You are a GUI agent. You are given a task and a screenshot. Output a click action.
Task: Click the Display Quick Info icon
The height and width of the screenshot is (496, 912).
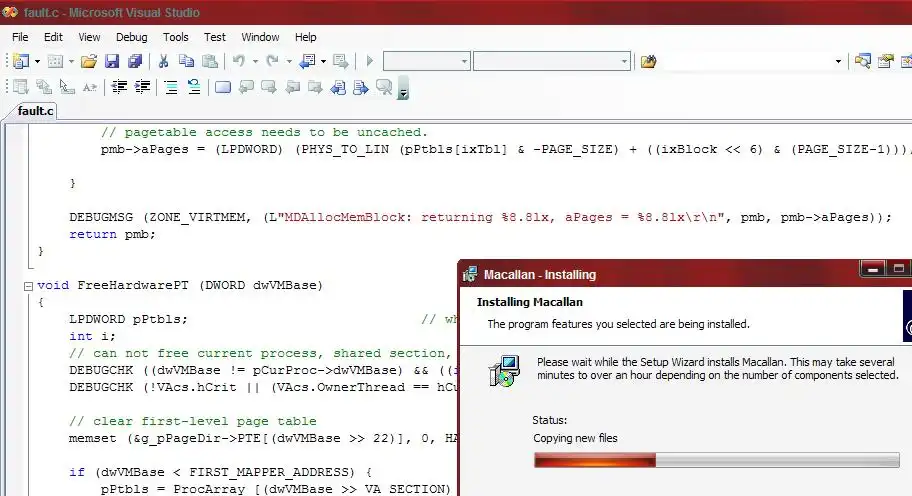click(x=67, y=87)
